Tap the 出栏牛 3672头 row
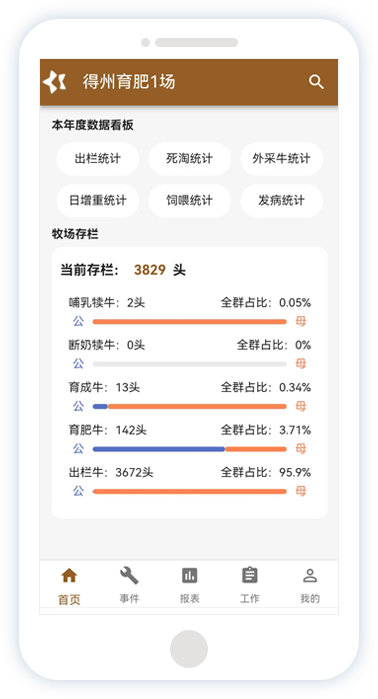This screenshot has width=378, height=699. [189, 473]
